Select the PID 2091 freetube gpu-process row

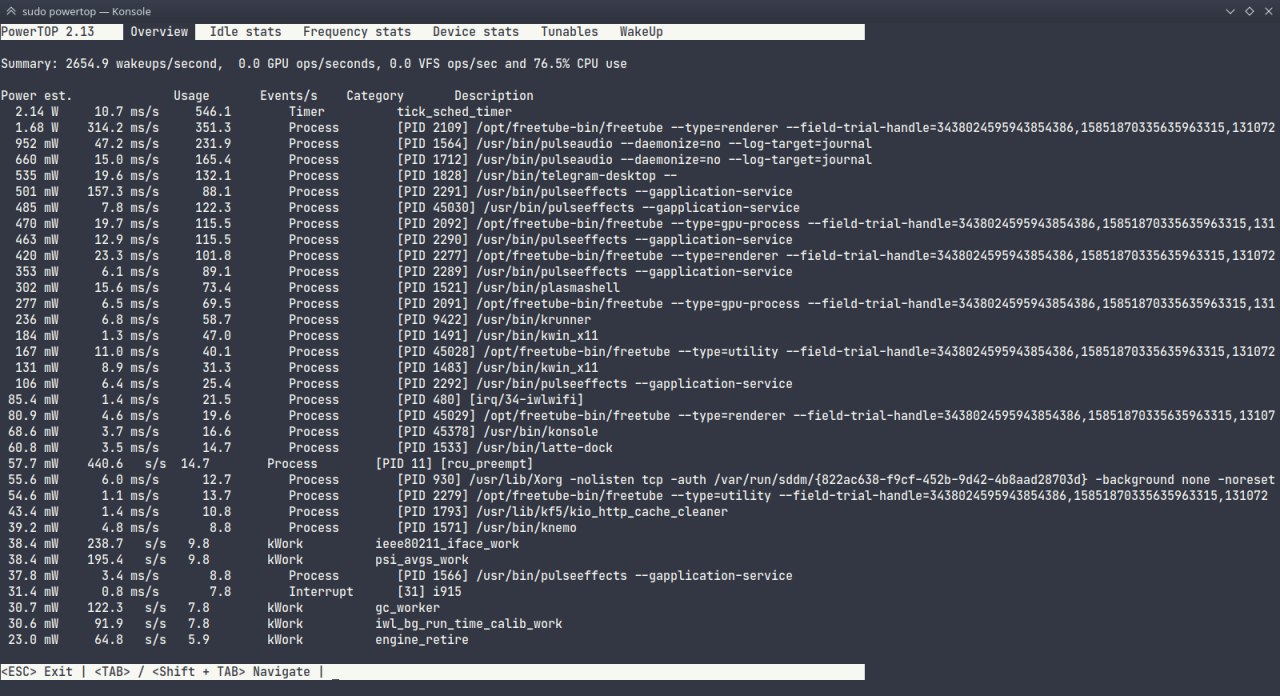[x=645, y=304]
